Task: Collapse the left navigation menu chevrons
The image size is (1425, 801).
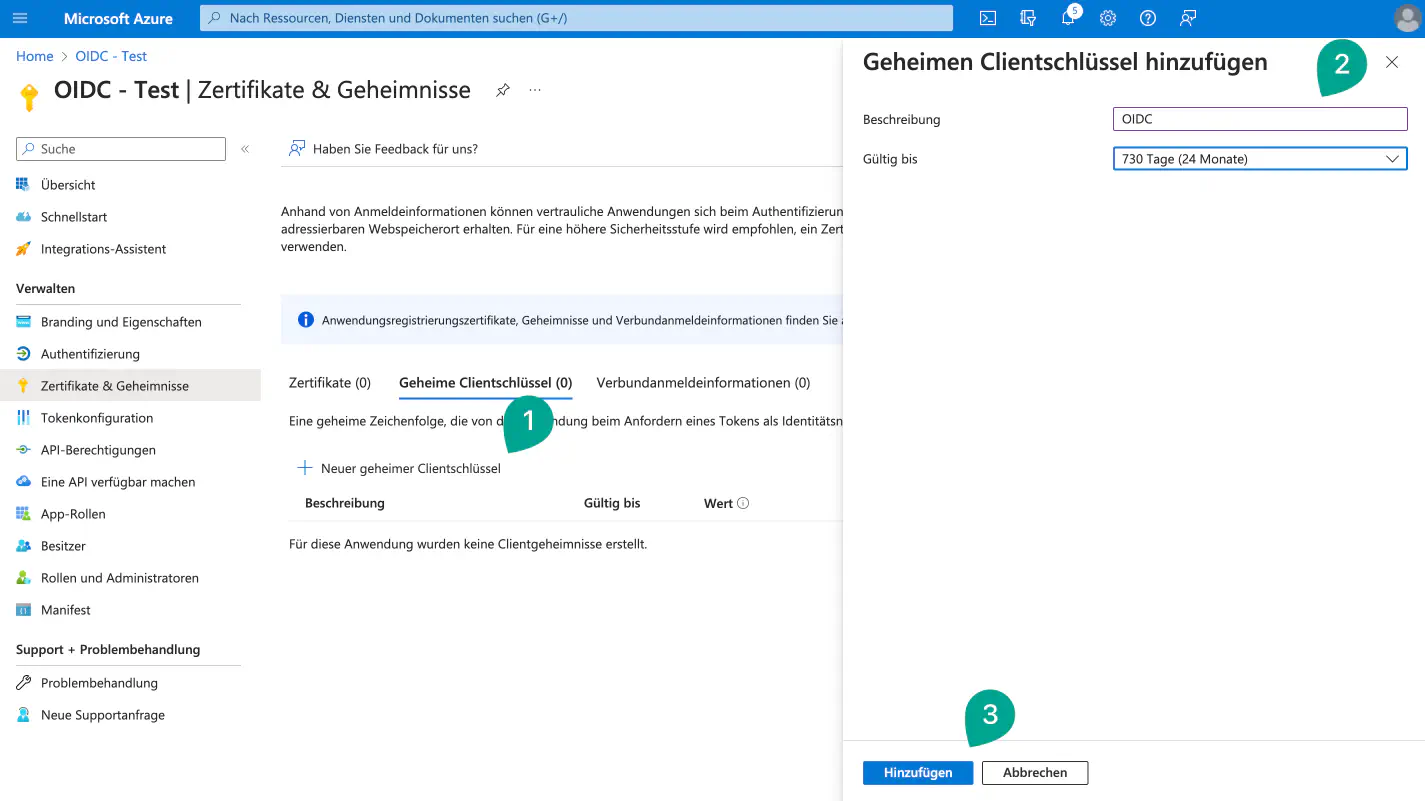Action: tap(245, 149)
